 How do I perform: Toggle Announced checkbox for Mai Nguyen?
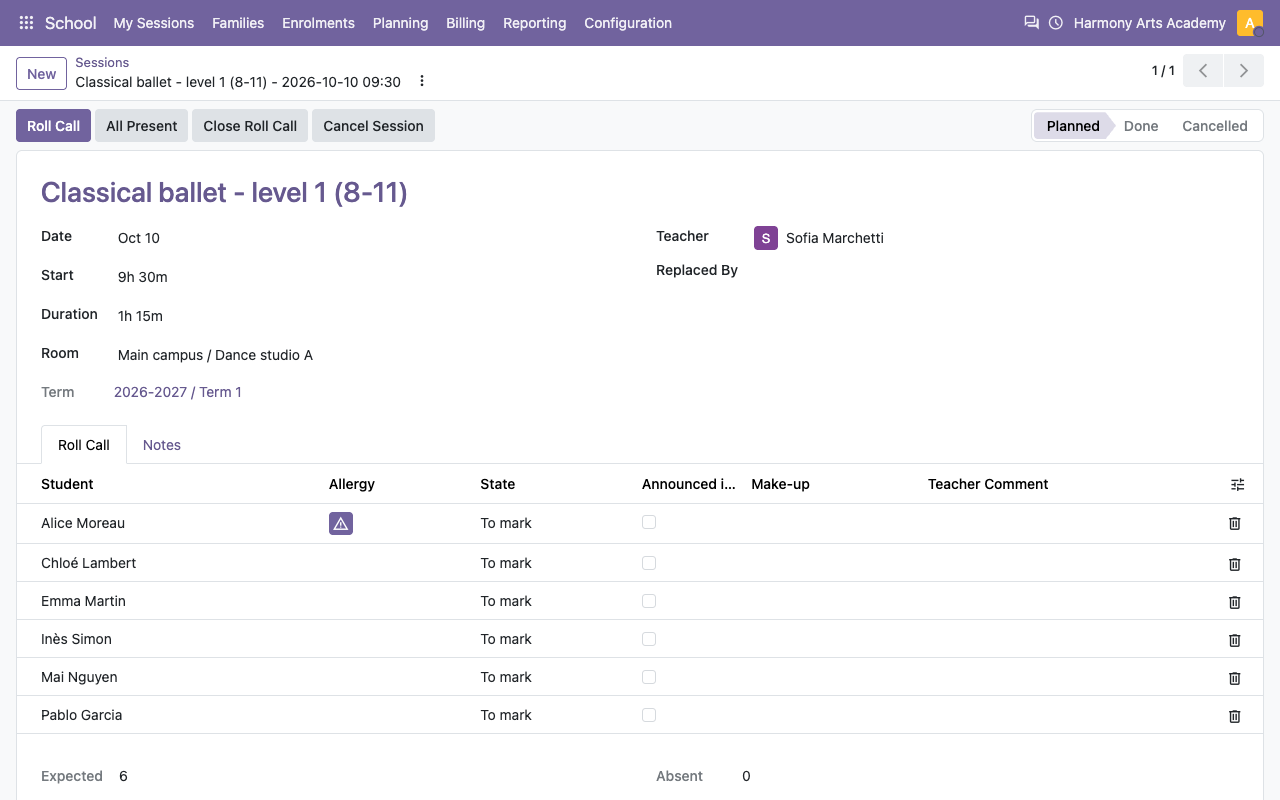[x=649, y=677]
